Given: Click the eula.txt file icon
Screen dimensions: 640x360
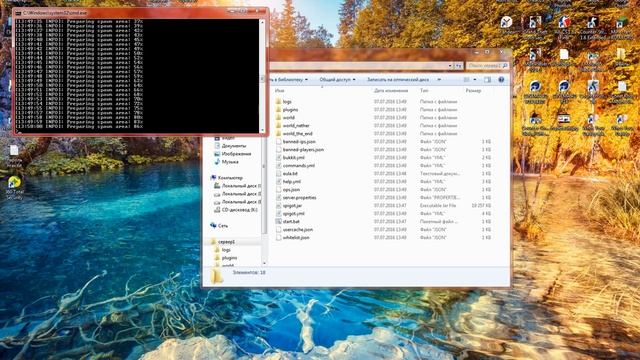Looking at the screenshot, I should click(x=278, y=173).
